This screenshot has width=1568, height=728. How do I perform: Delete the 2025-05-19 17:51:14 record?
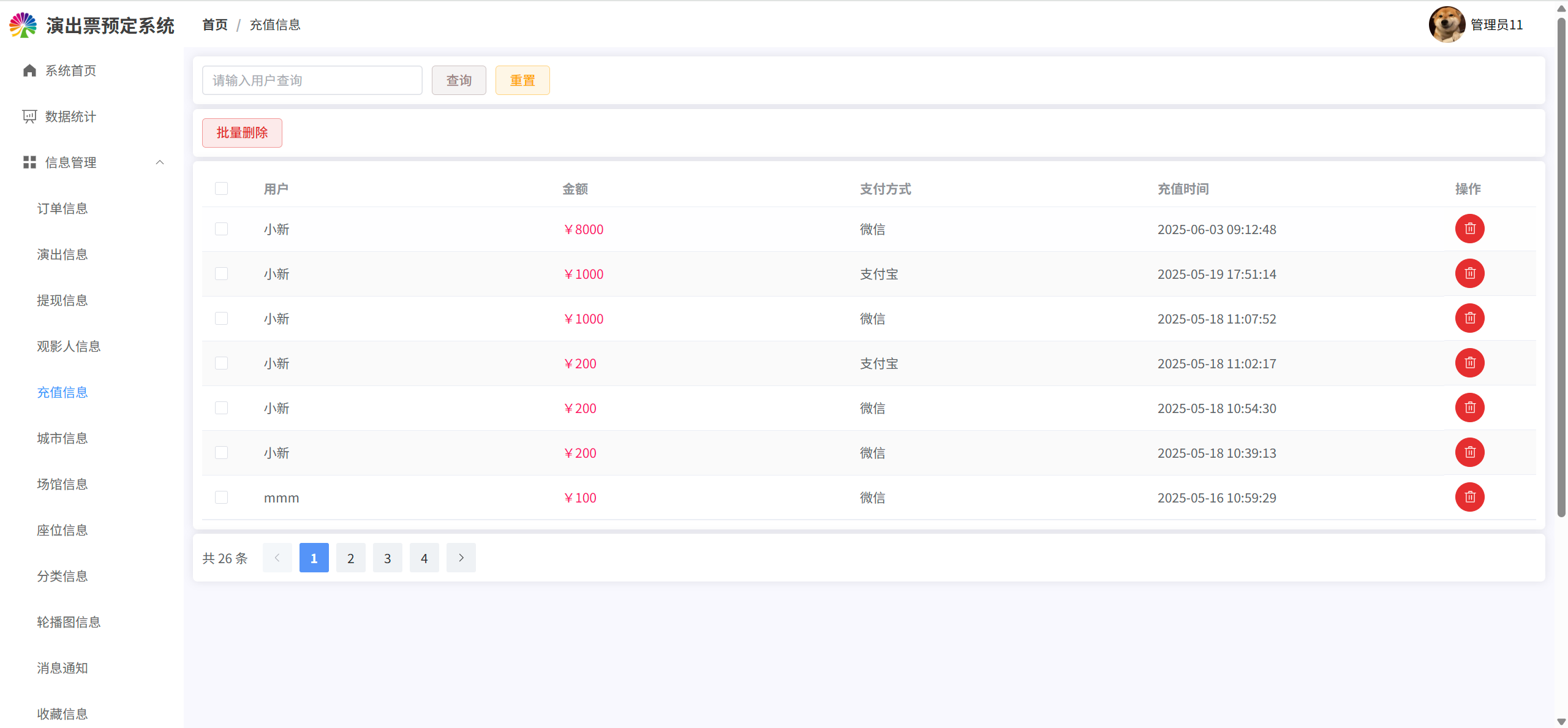[1469, 273]
